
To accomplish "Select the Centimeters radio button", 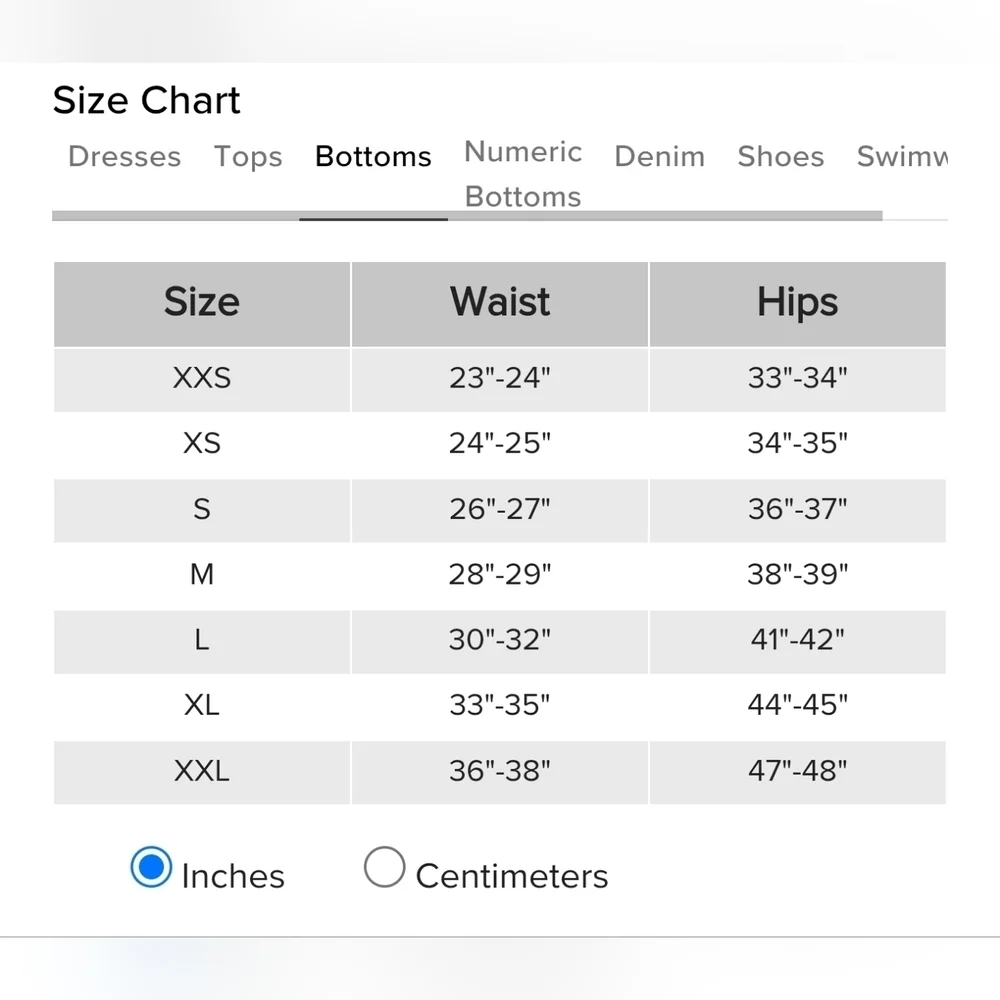I will point(385,867).
